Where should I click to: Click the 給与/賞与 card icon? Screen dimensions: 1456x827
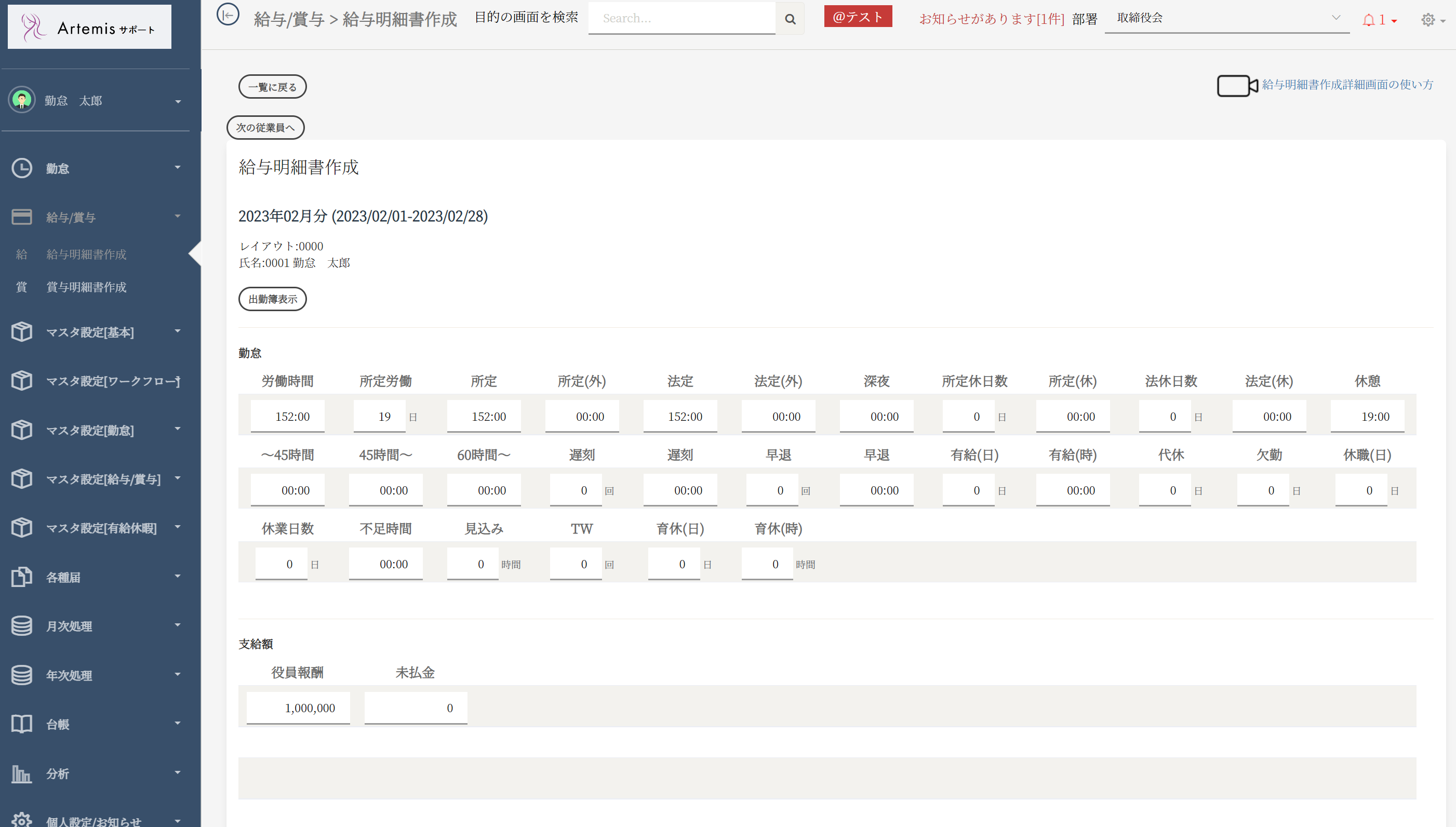(x=22, y=217)
